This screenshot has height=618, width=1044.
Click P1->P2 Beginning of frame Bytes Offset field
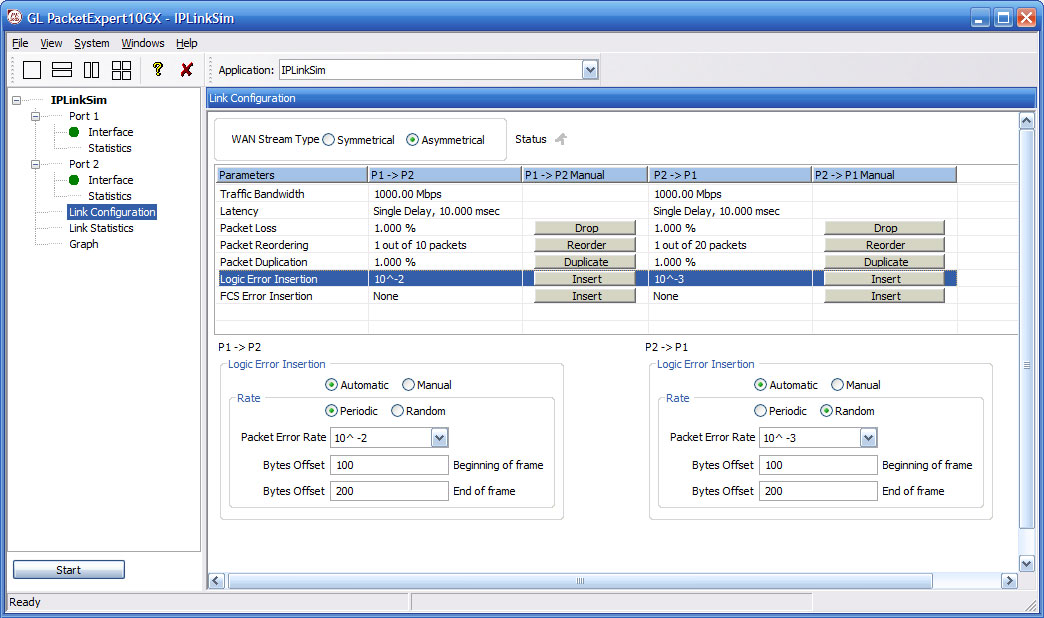389,465
